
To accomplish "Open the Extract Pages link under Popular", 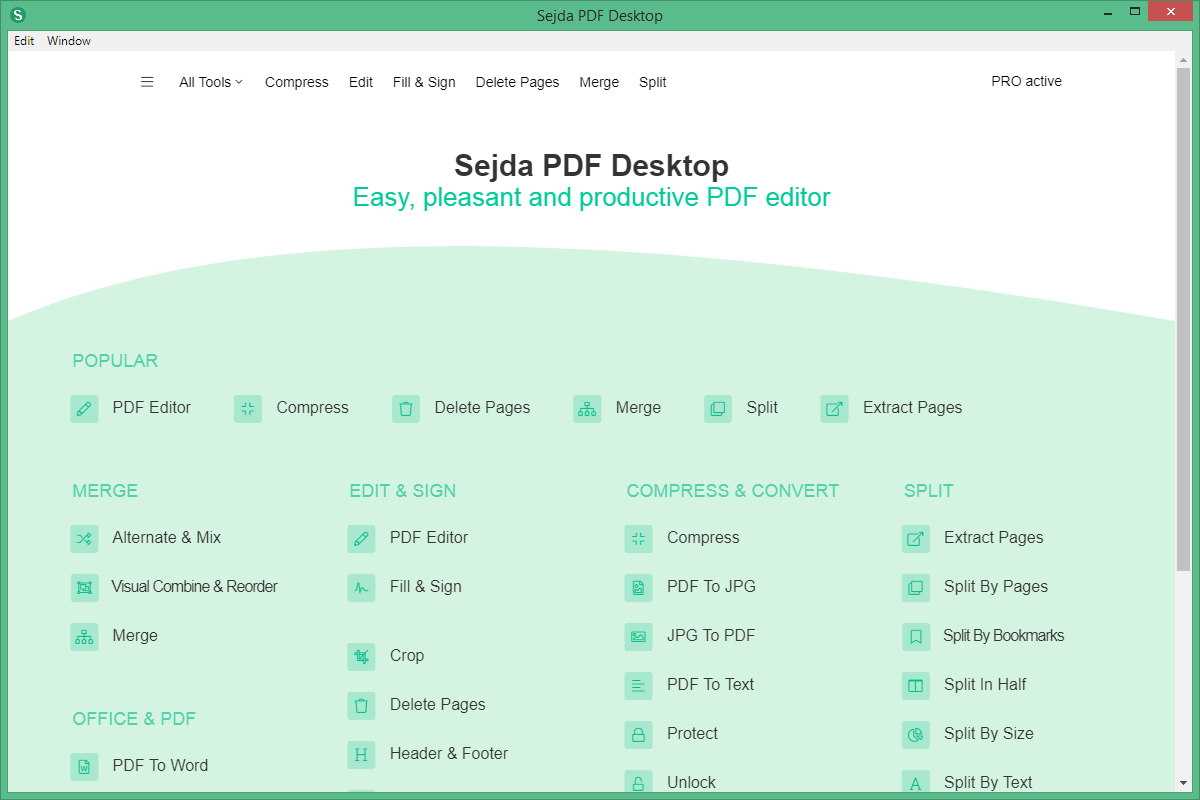I will [x=912, y=408].
